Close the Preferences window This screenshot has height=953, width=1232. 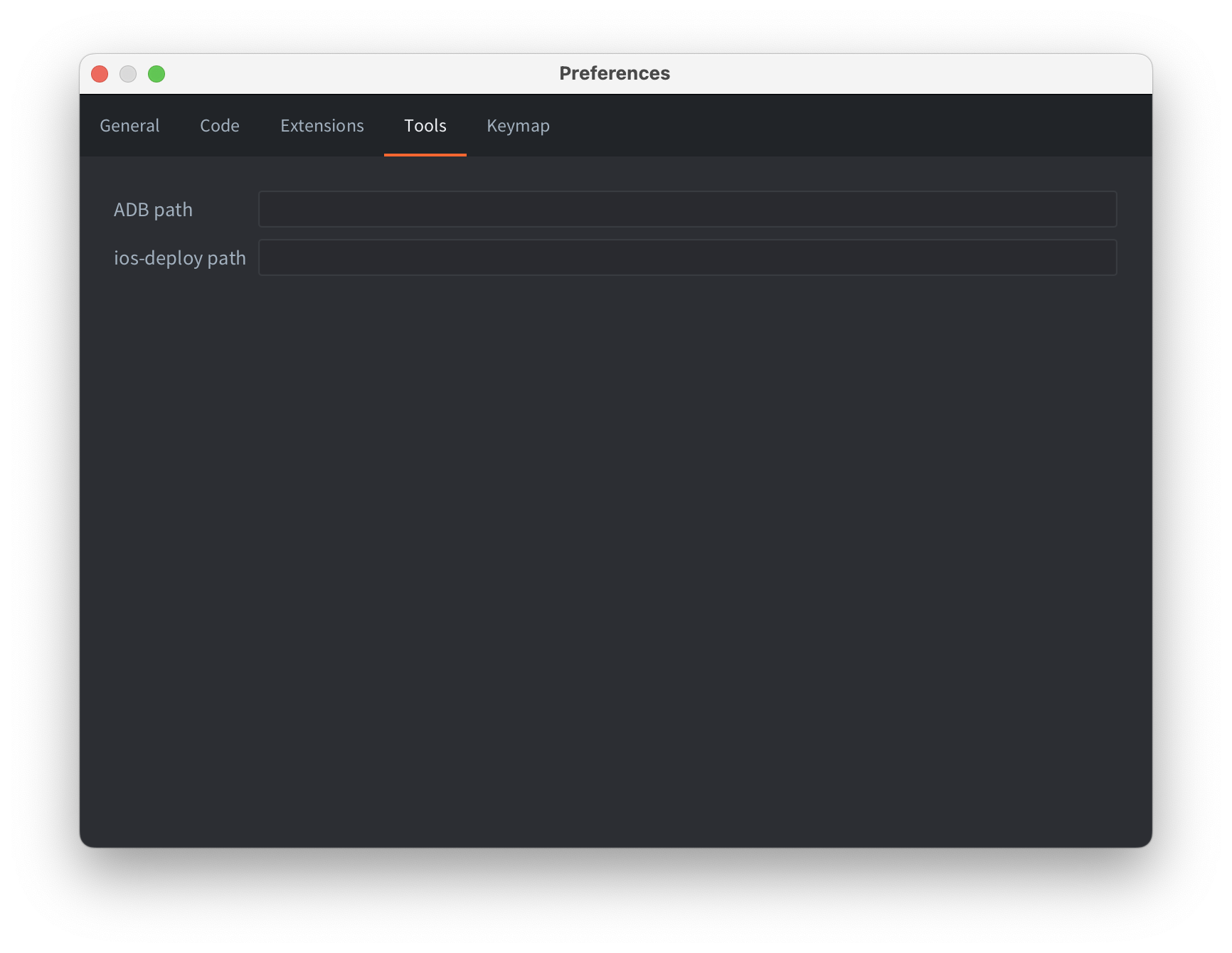tap(100, 74)
